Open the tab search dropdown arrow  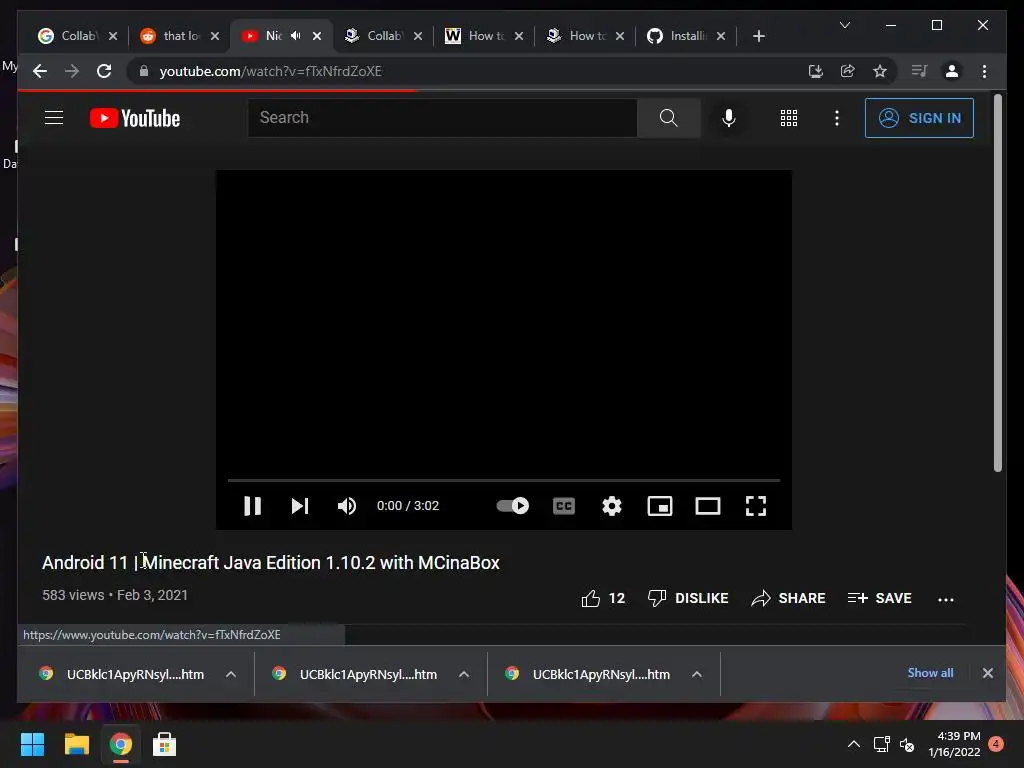(x=844, y=25)
